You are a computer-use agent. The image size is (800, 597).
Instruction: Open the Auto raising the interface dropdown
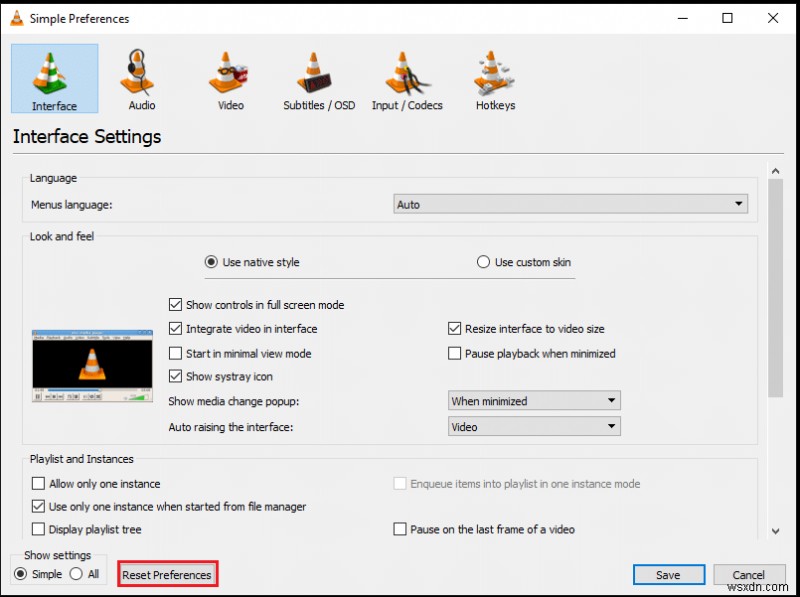(612, 426)
